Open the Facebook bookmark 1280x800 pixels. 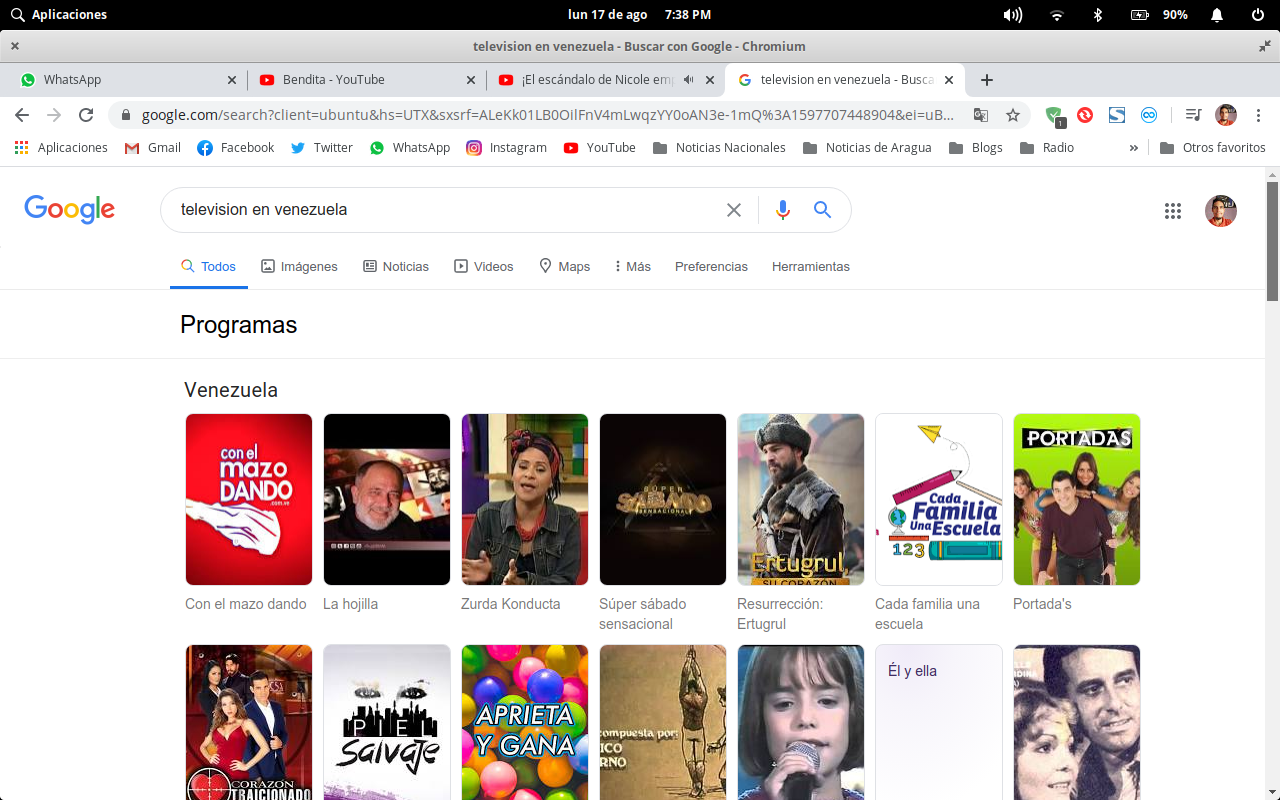click(x=235, y=148)
